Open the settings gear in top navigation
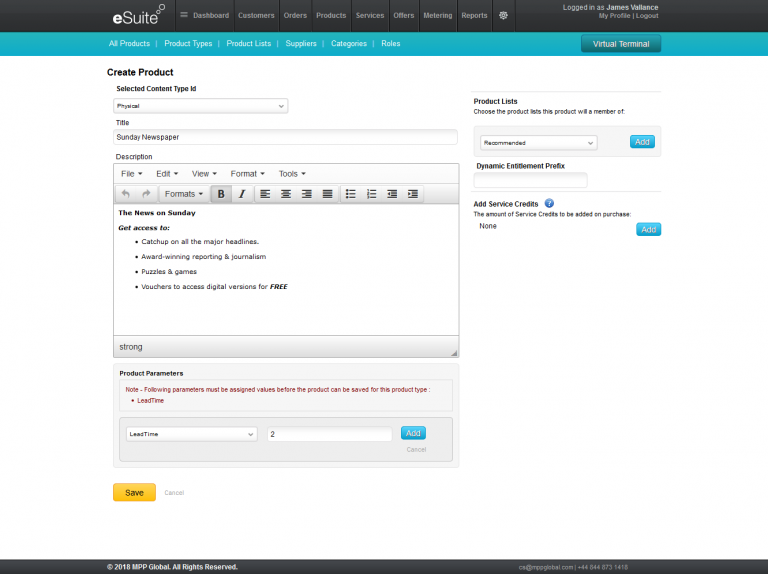 coord(503,15)
